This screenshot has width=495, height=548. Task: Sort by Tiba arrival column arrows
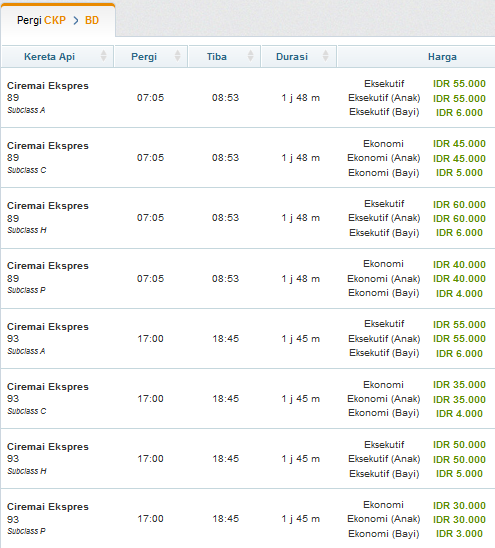tap(250, 56)
